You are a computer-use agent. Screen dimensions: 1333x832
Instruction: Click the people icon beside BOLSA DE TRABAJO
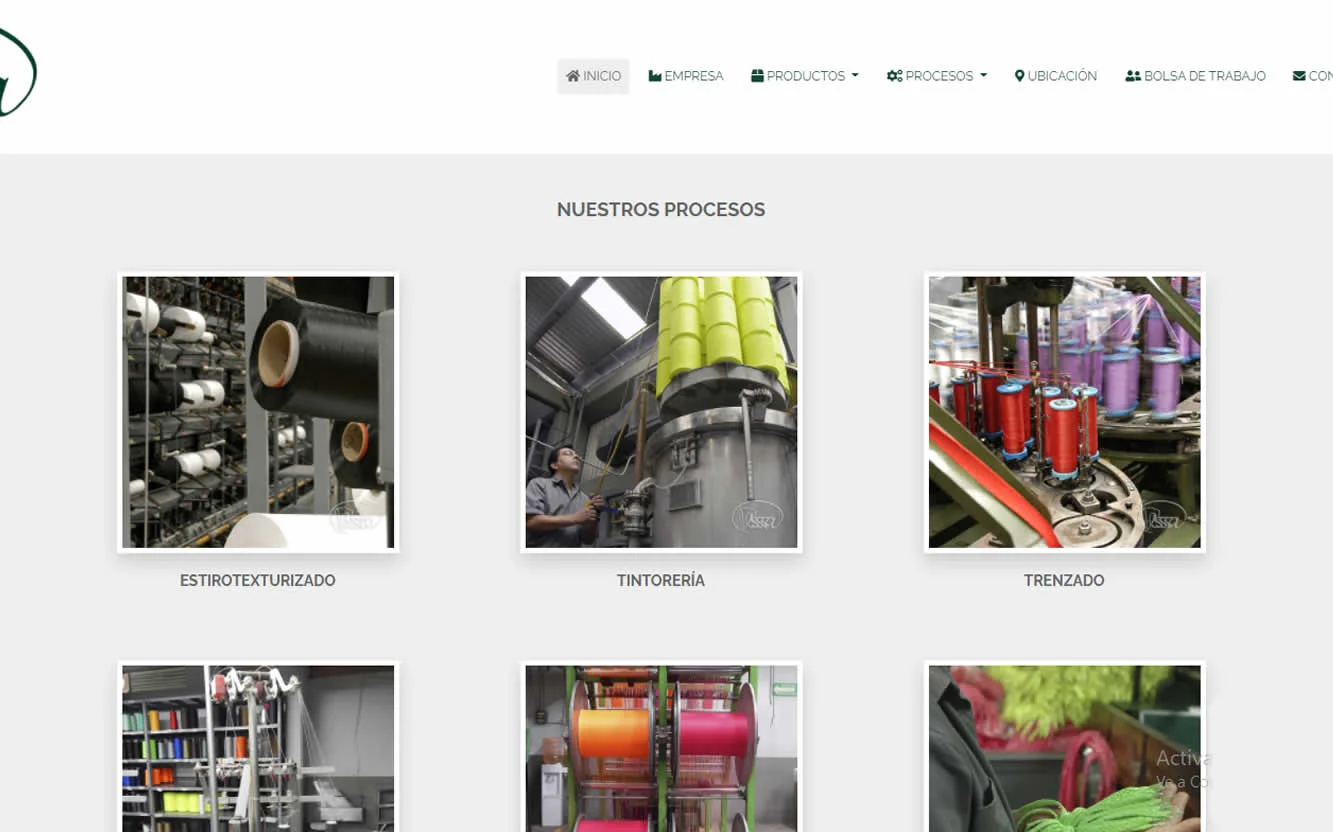[1133, 76]
